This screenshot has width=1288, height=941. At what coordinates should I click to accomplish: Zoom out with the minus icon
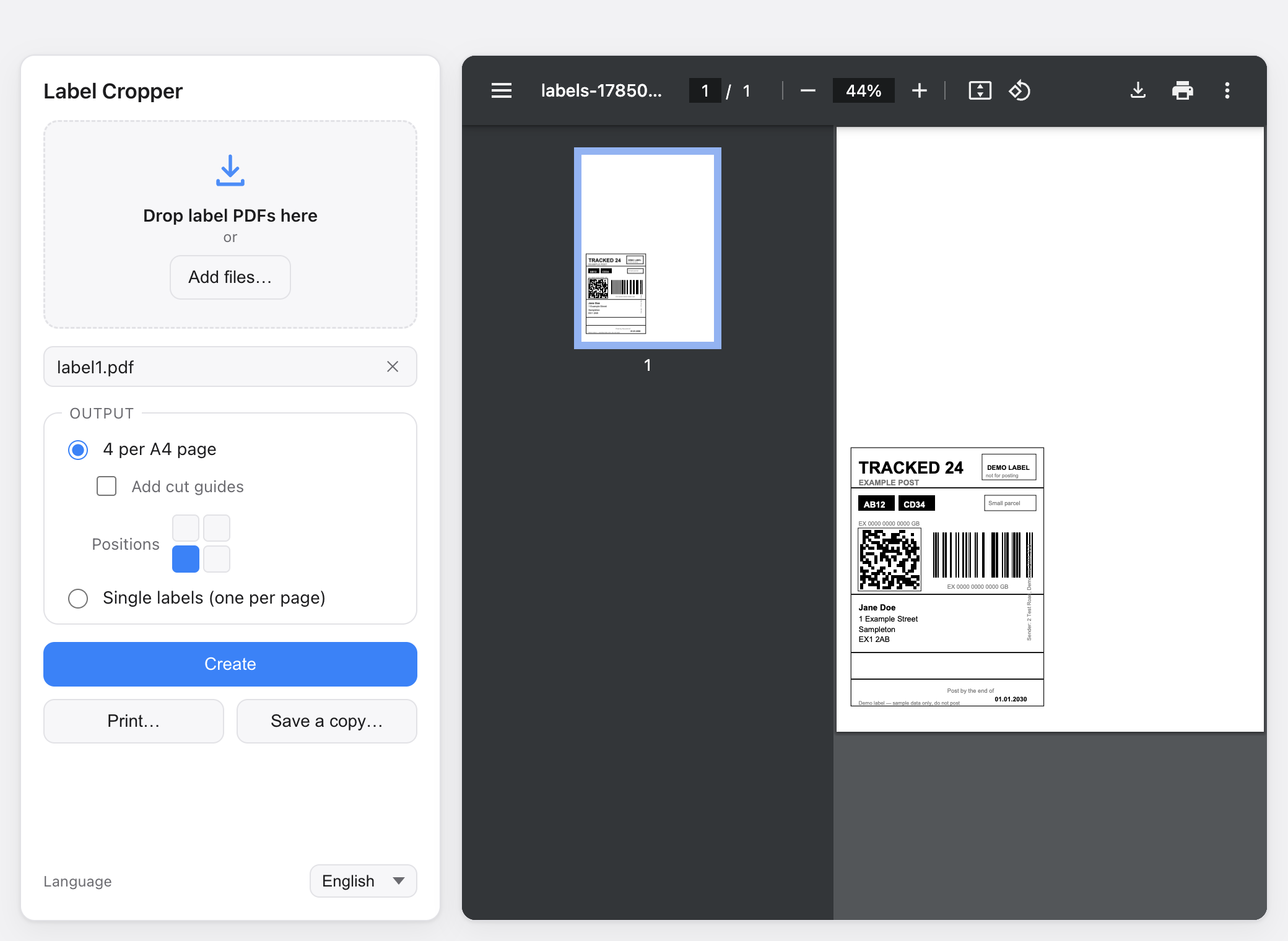[x=807, y=90]
